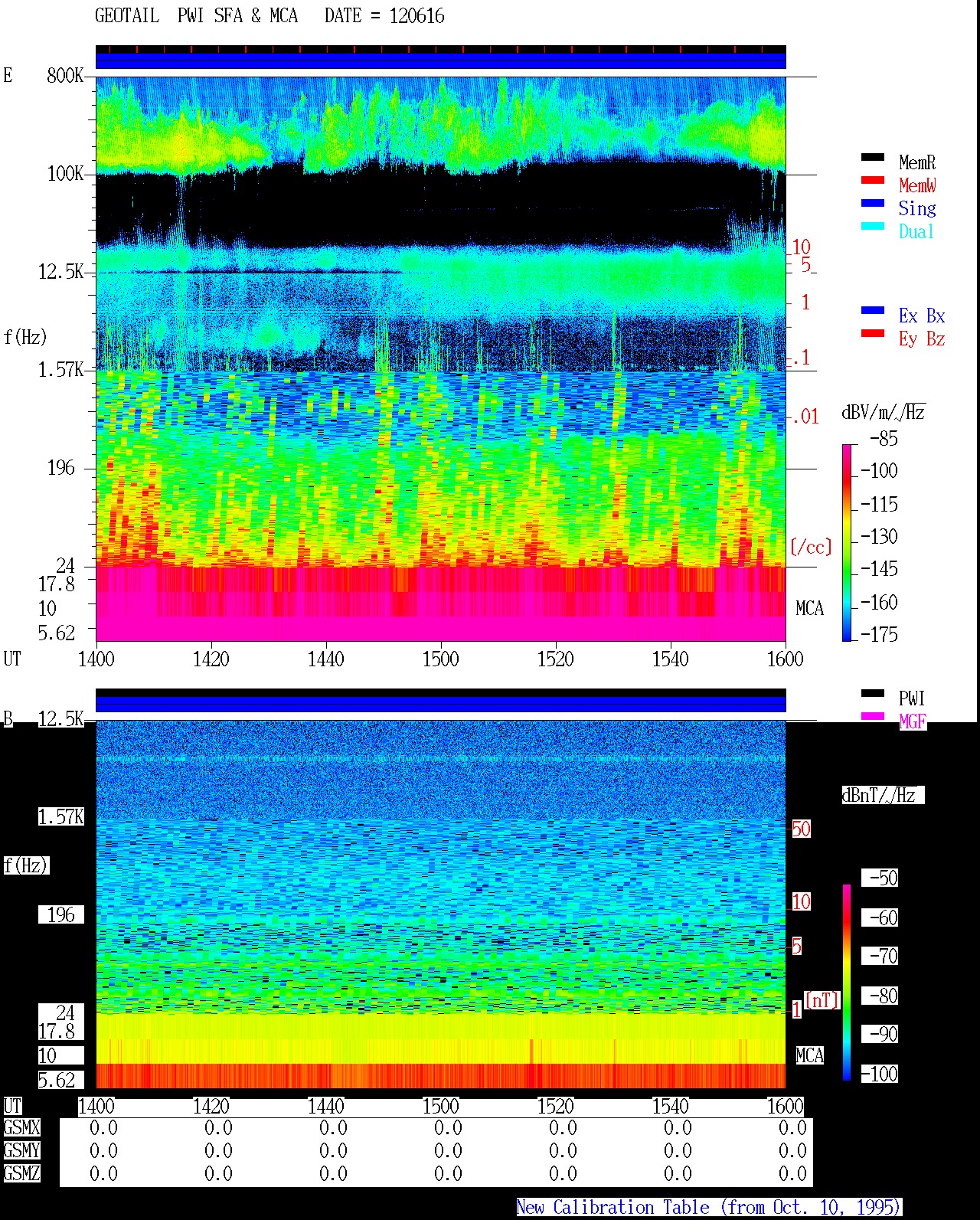Select the MGF legend label
The width and height of the screenshot is (980, 1220).
click(913, 721)
